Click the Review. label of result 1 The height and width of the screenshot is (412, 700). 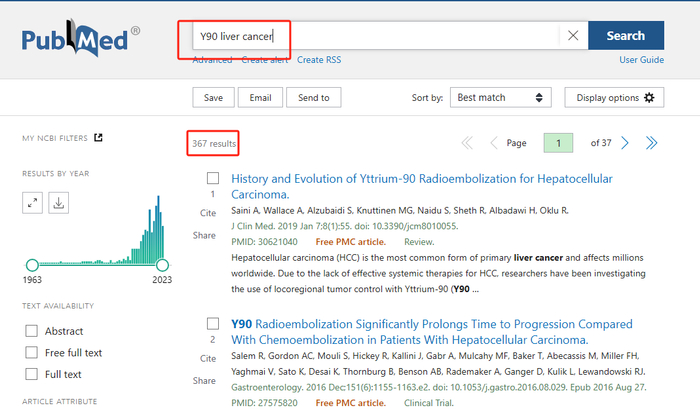(x=419, y=242)
